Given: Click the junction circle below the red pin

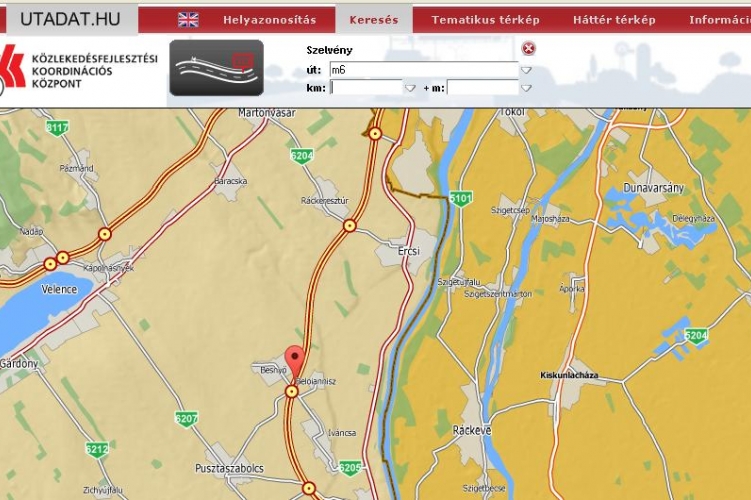Looking at the screenshot, I should [x=292, y=392].
